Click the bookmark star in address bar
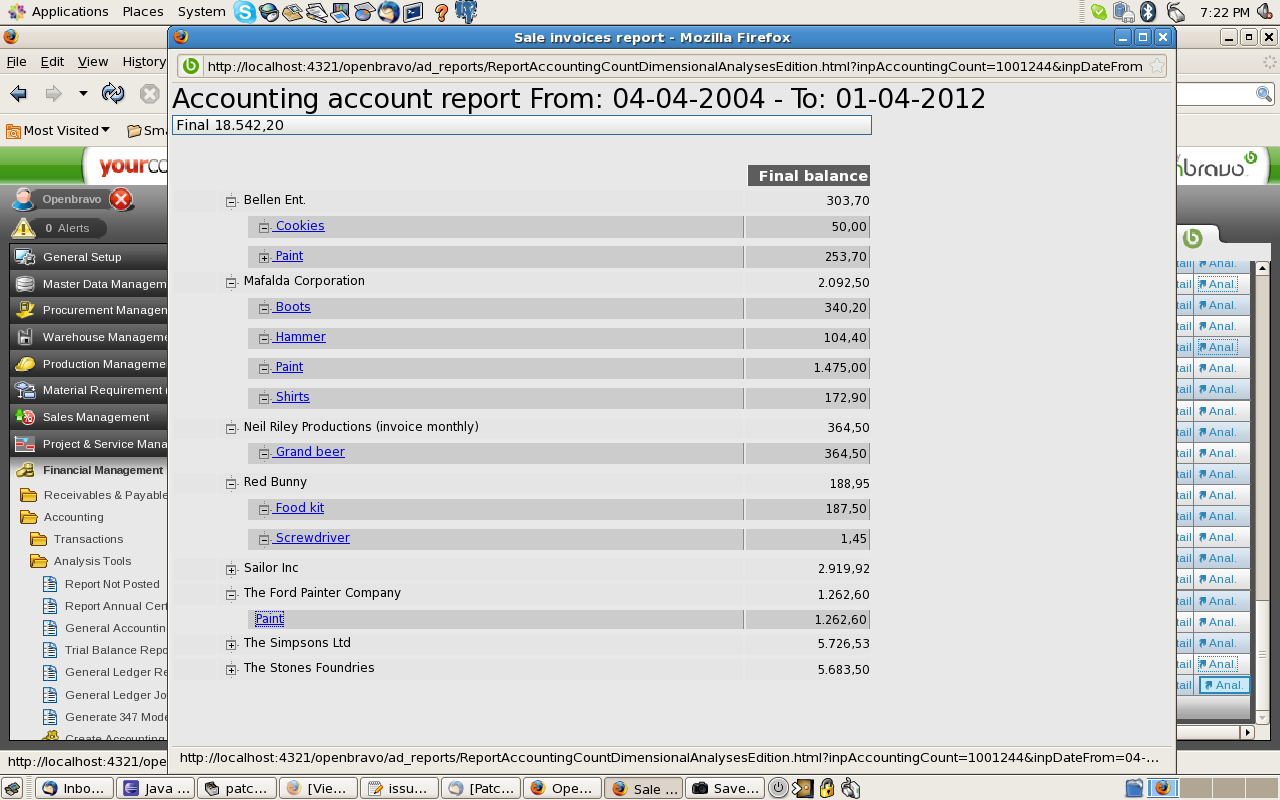Image resolution: width=1280 pixels, height=800 pixels. click(x=1156, y=66)
